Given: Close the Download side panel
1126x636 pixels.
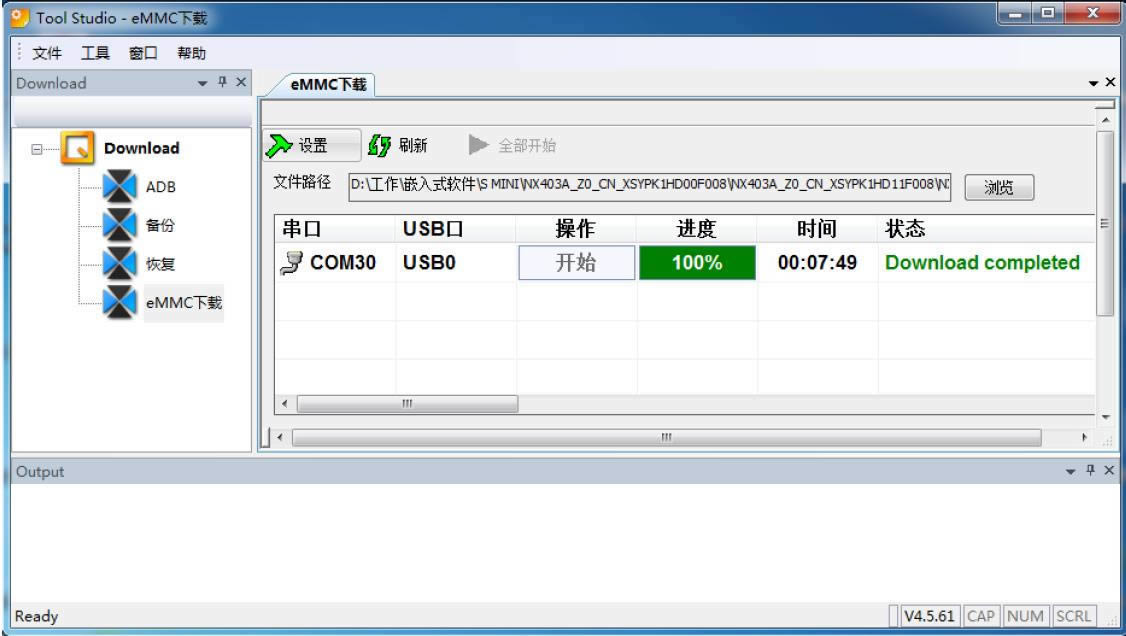Looking at the screenshot, I should (x=241, y=84).
